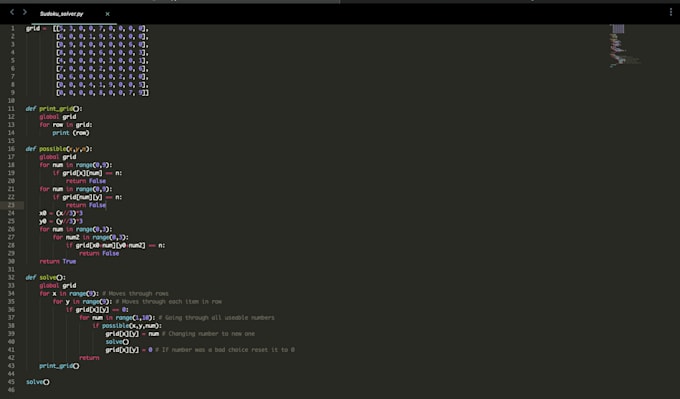The image size is (680, 399).
Task: Click 'if grid[x][num] == n:' line
Action: click(87, 173)
